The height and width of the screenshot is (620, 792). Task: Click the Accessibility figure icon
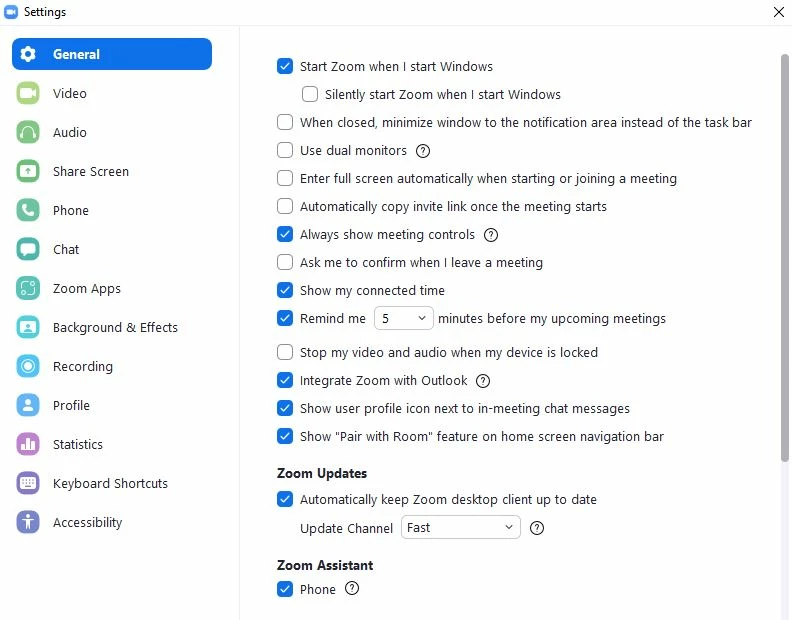(28, 522)
